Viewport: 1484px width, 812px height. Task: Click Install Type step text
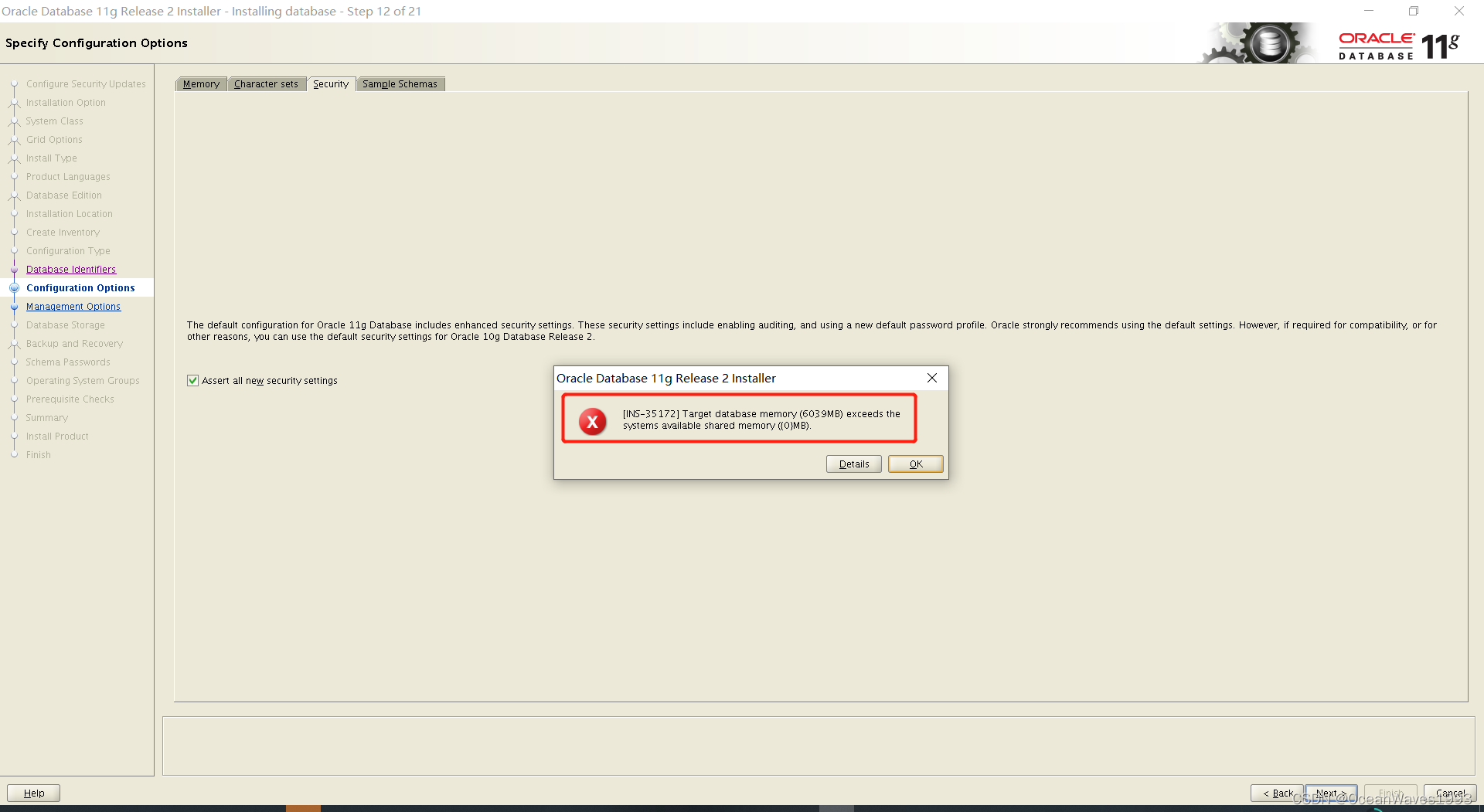(52, 158)
